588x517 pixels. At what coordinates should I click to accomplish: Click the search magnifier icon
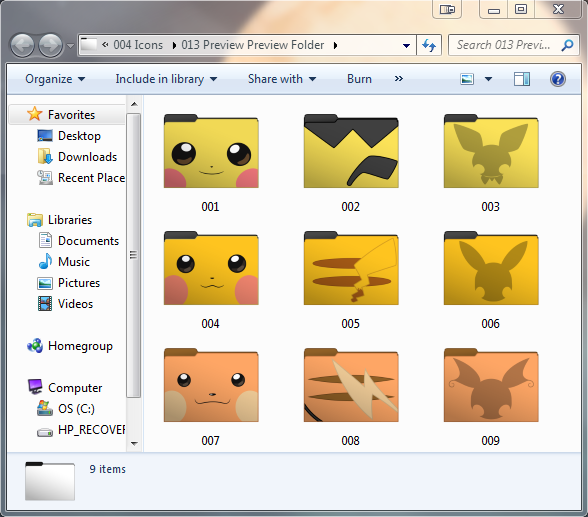[567, 45]
